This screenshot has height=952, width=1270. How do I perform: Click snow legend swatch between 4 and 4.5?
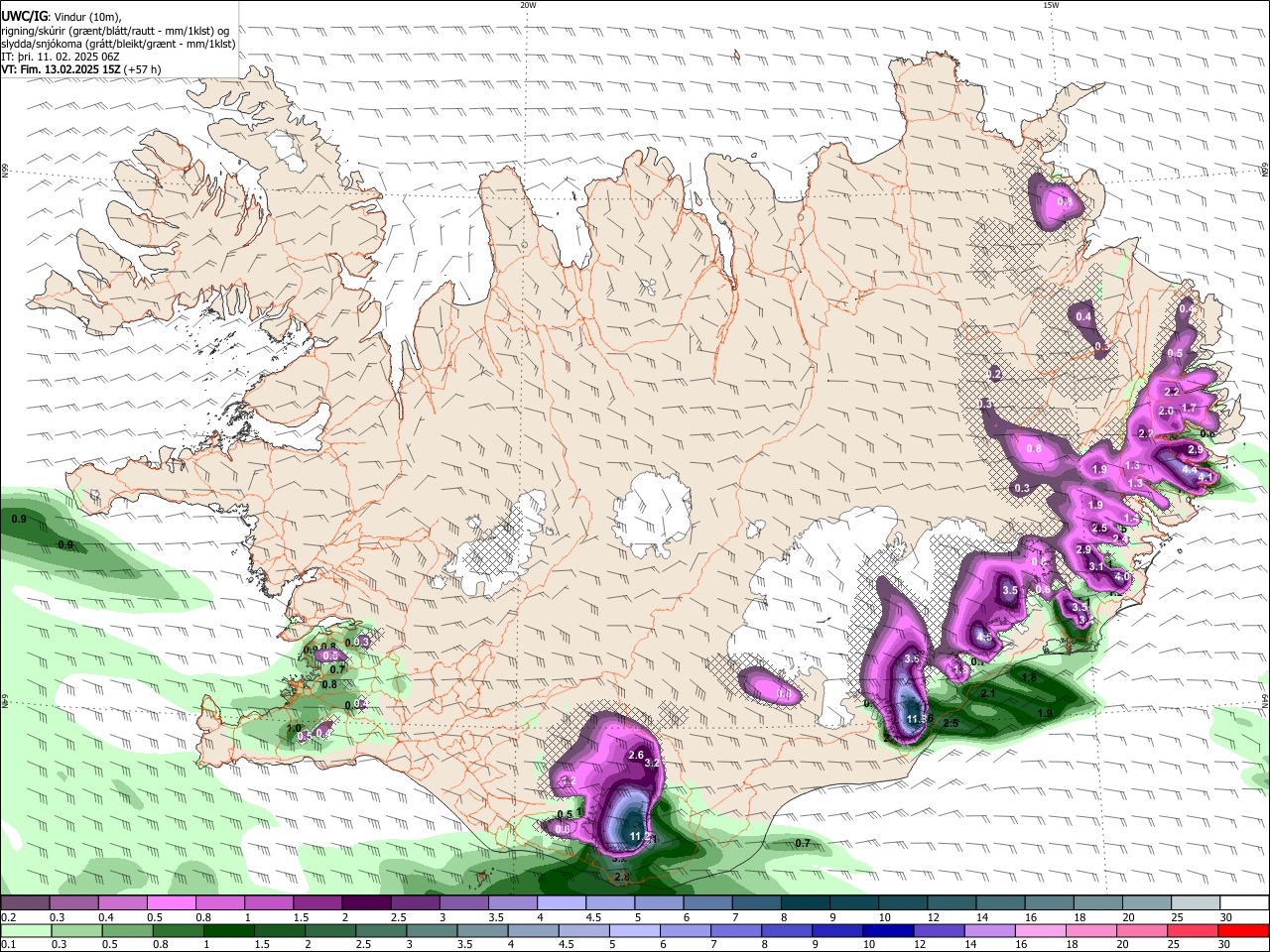pyautogui.click(x=562, y=903)
